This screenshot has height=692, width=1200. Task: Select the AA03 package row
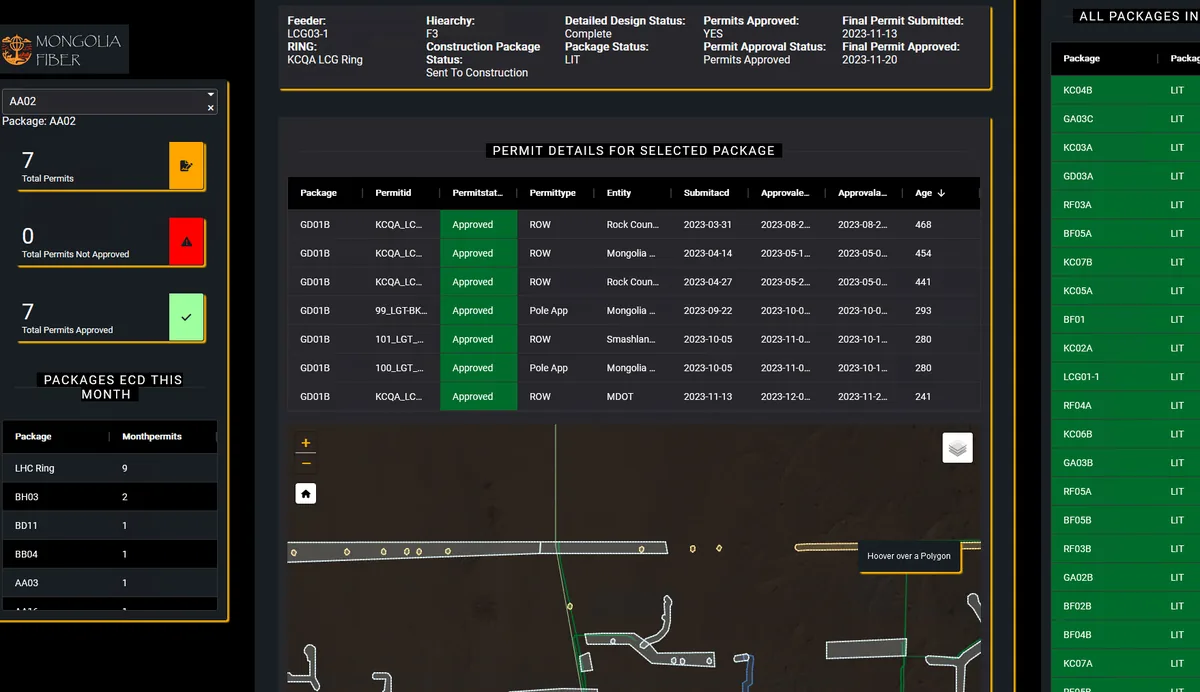[109, 583]
